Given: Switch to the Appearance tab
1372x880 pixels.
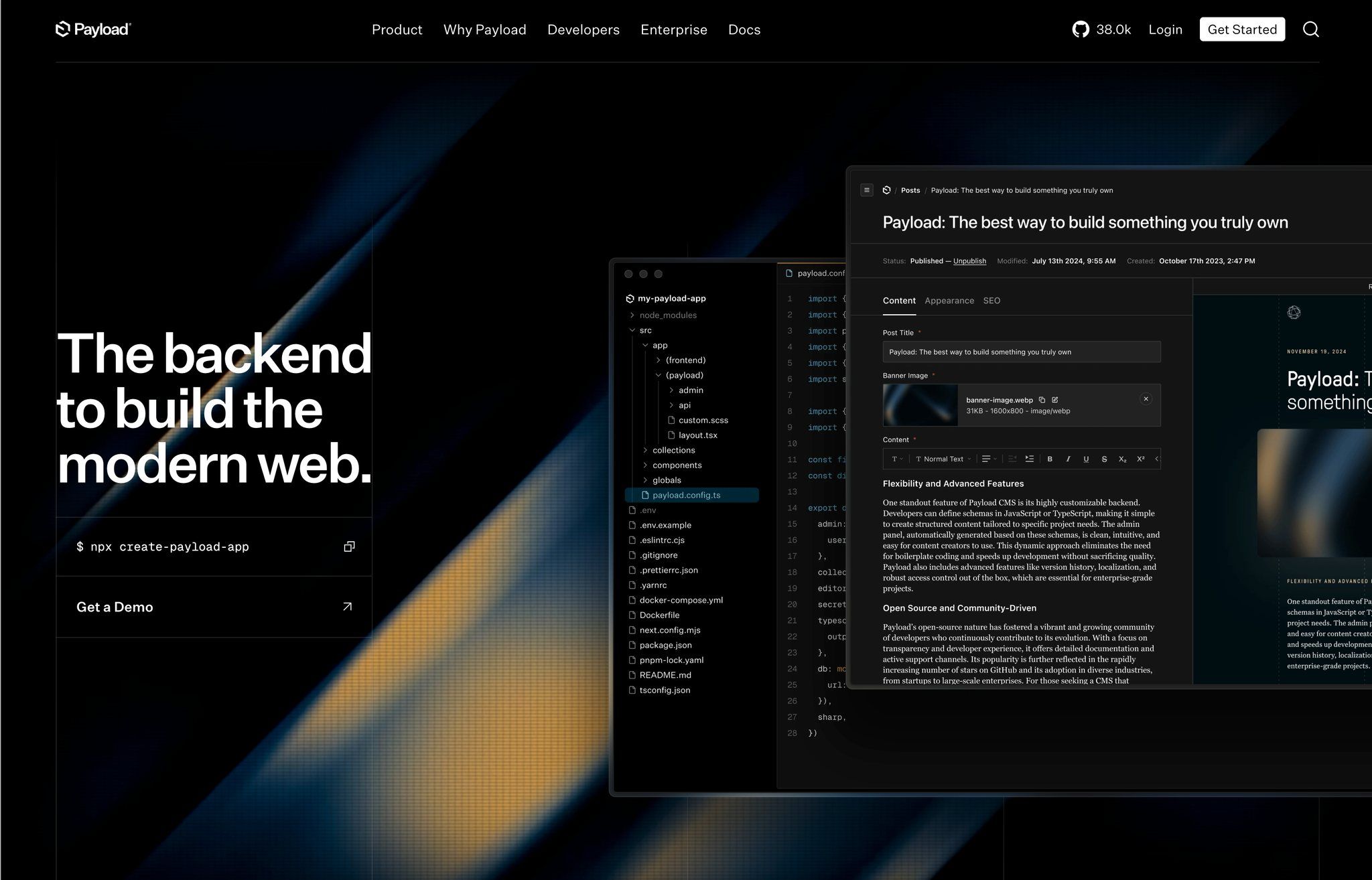Looking at the screenshot, I should point(949,301).
